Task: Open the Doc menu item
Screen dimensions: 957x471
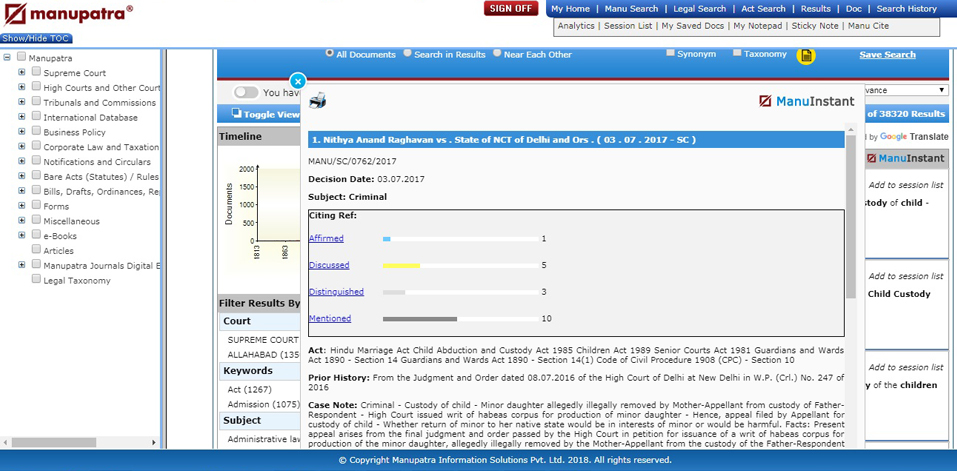Action: [x=853, y=9]
